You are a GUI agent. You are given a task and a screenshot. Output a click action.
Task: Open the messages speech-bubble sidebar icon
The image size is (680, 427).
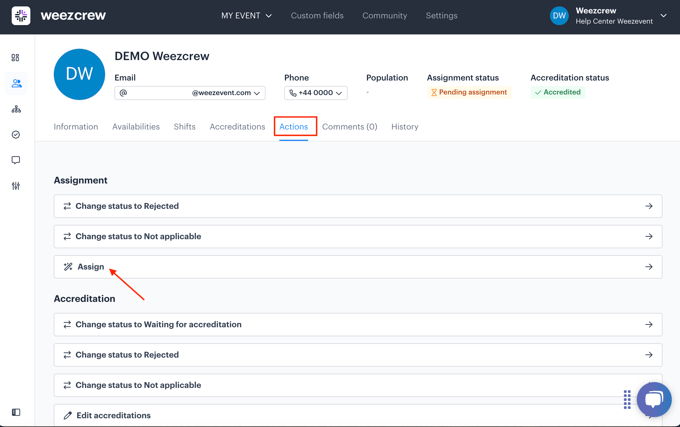16,160
